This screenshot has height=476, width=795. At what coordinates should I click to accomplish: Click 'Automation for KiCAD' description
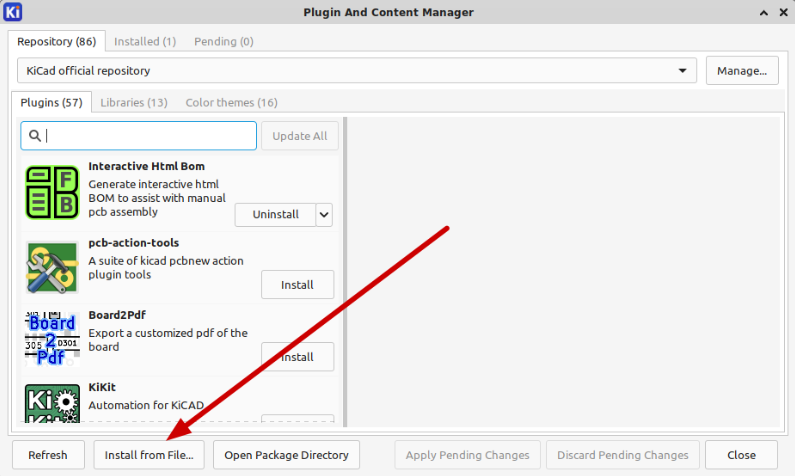[146, 405]
